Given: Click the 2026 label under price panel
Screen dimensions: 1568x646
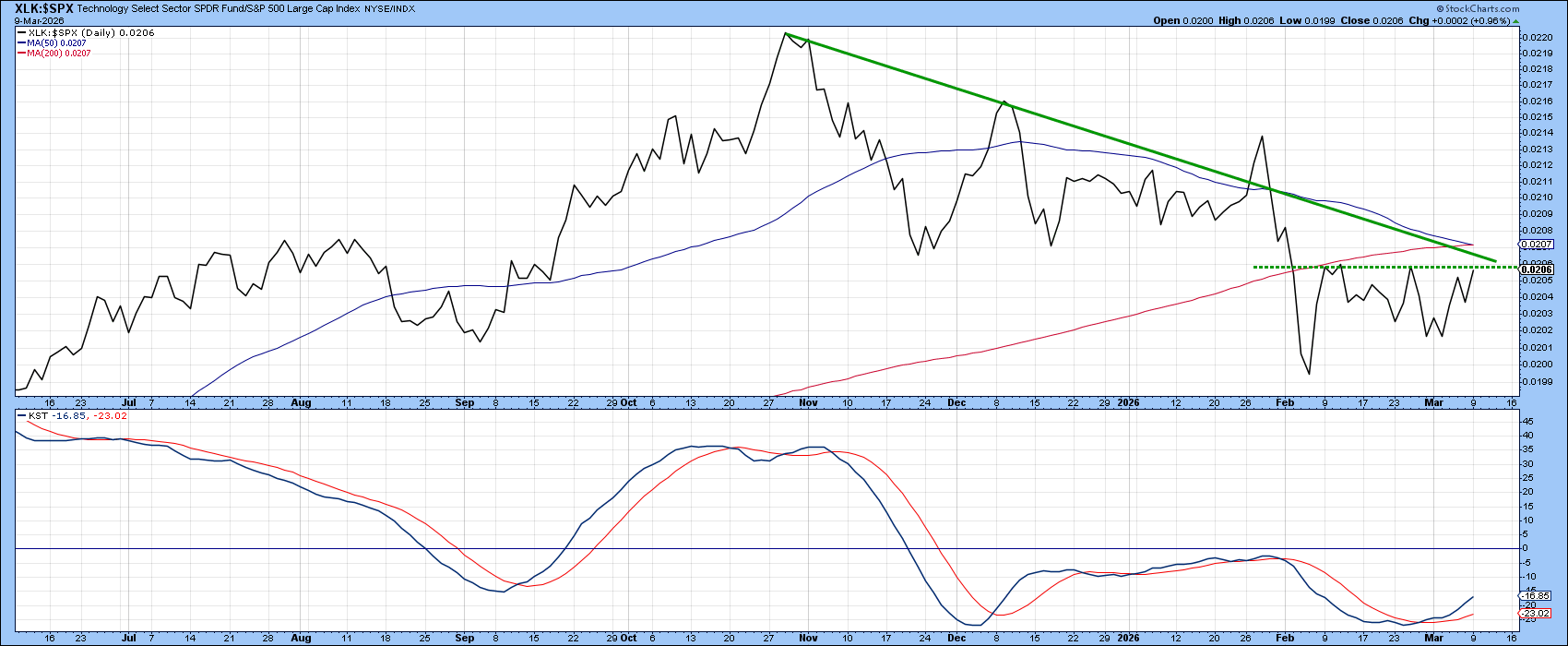Looking at the screenshot, I should (1129, 403).
